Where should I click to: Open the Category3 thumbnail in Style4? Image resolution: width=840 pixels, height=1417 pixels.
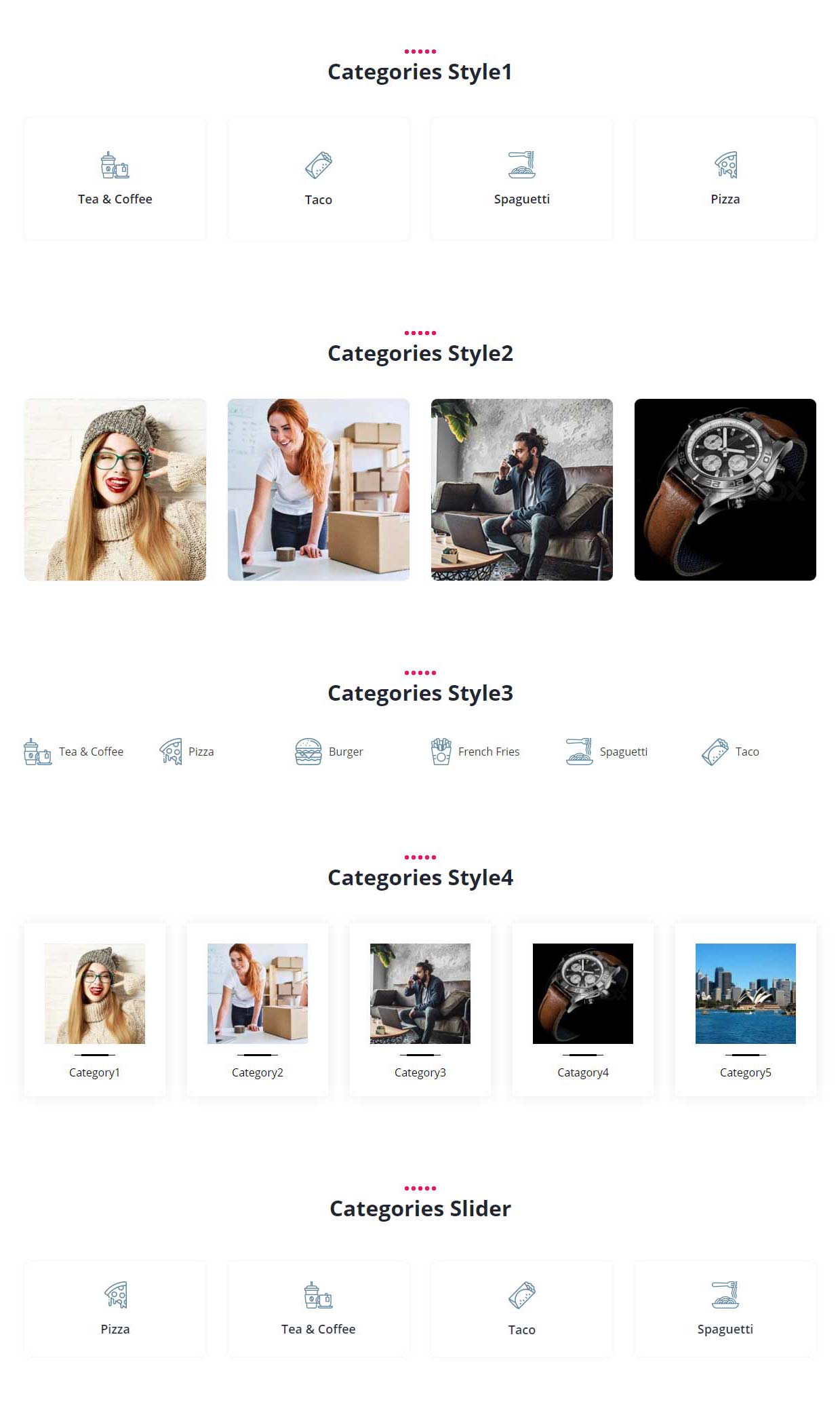click(420, 994)
